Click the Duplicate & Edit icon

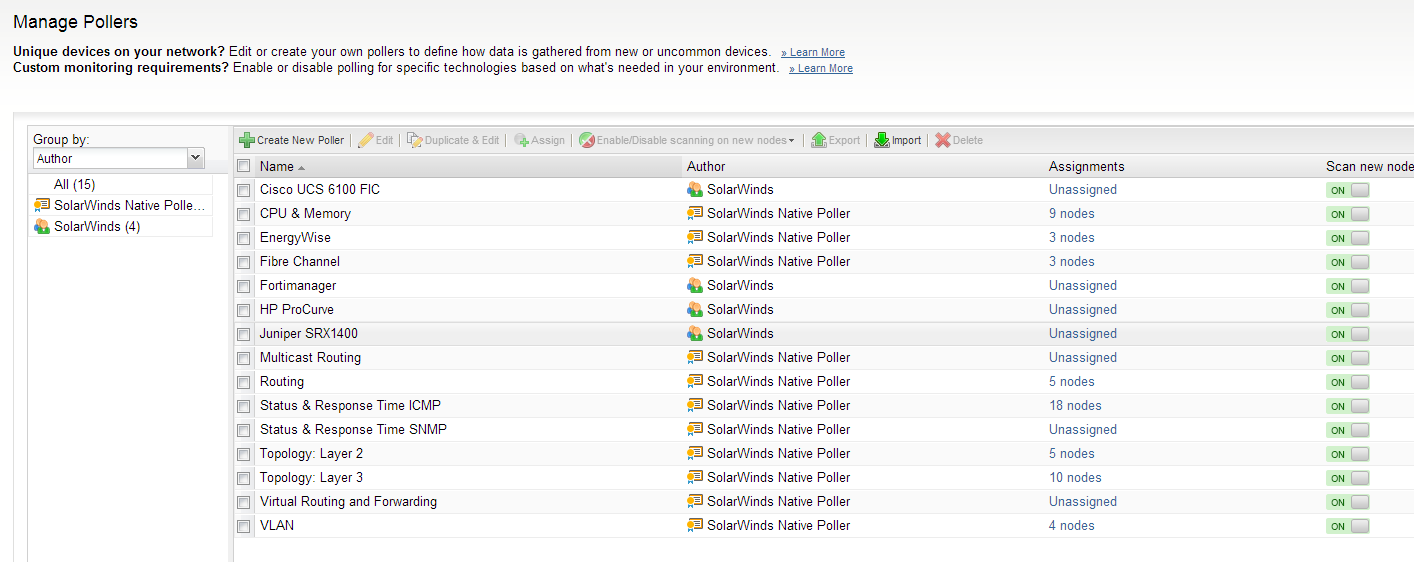point(415,140)
